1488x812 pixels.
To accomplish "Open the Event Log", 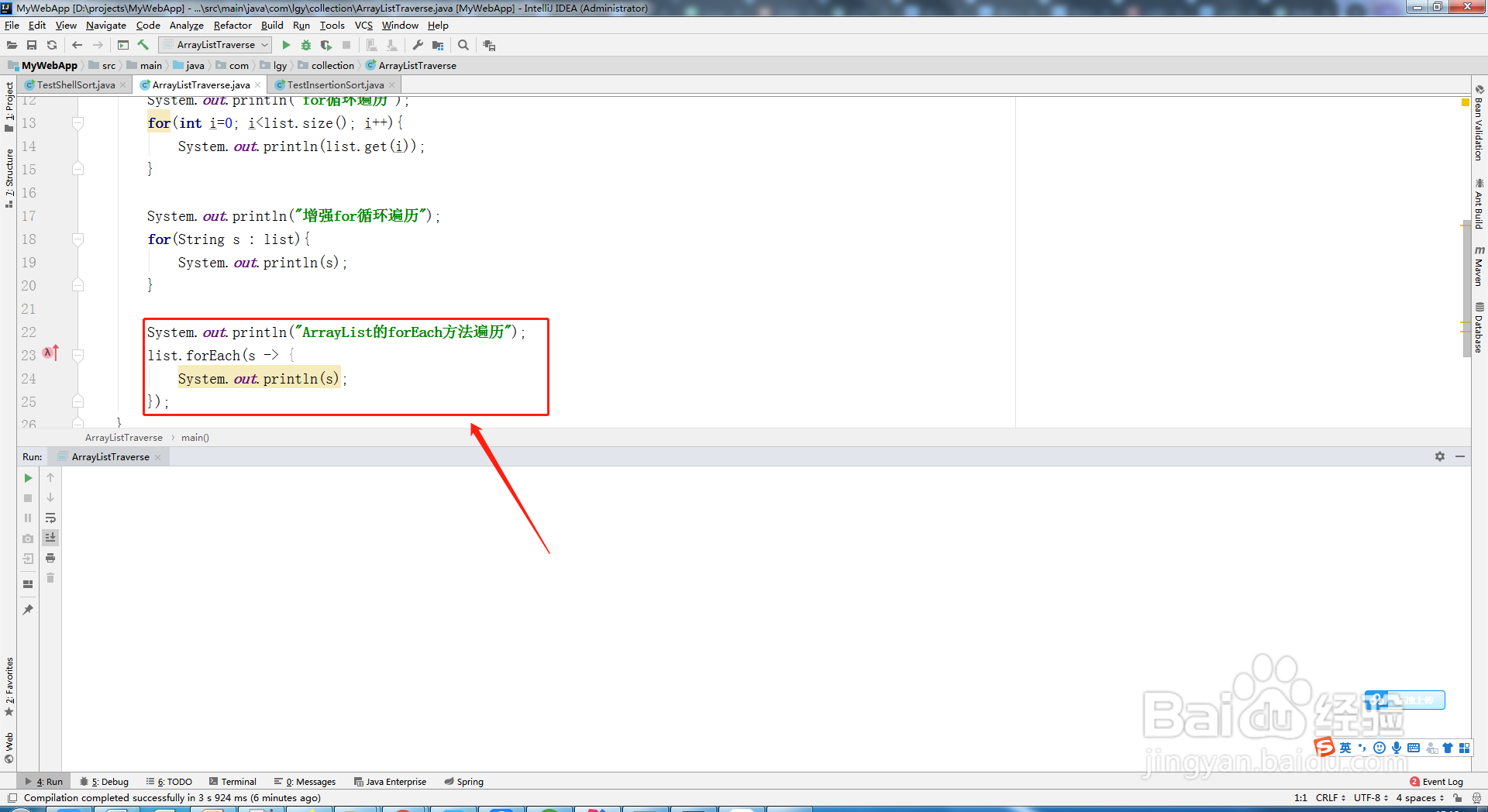I will tap(1436, 782).
